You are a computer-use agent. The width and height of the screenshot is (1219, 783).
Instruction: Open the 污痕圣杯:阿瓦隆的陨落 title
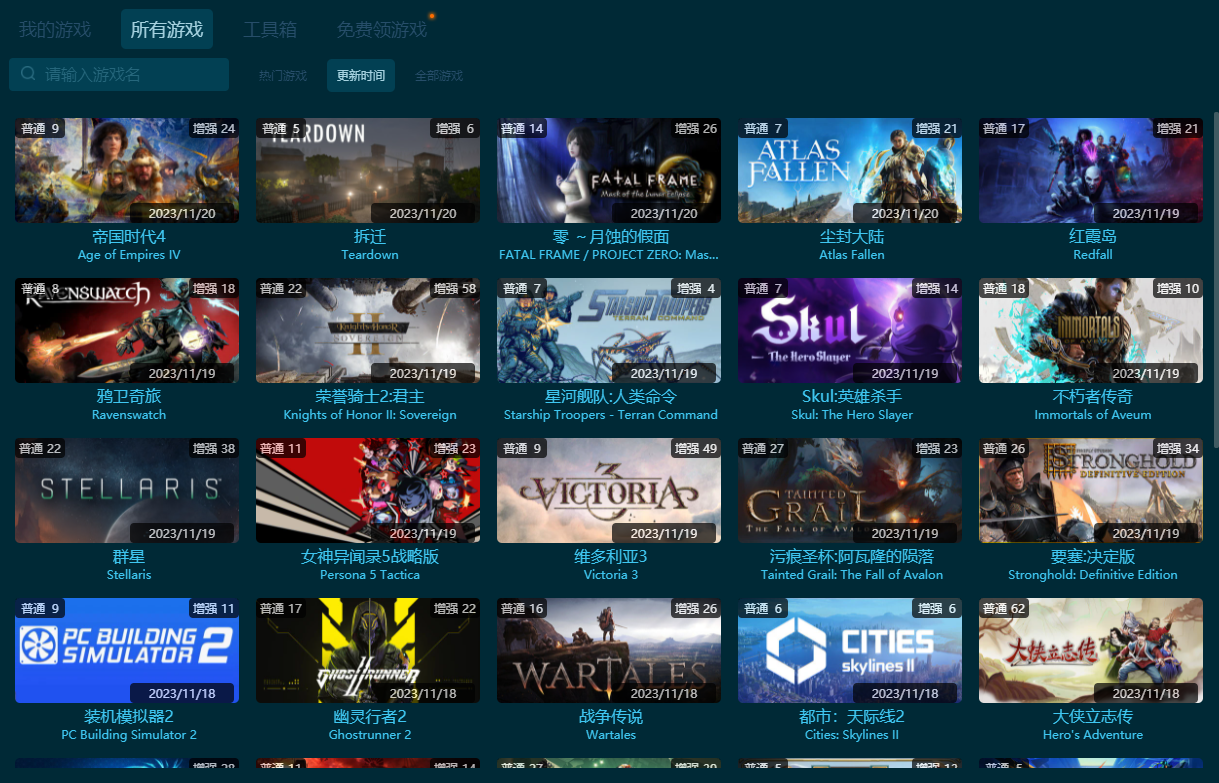coord(852,557)
